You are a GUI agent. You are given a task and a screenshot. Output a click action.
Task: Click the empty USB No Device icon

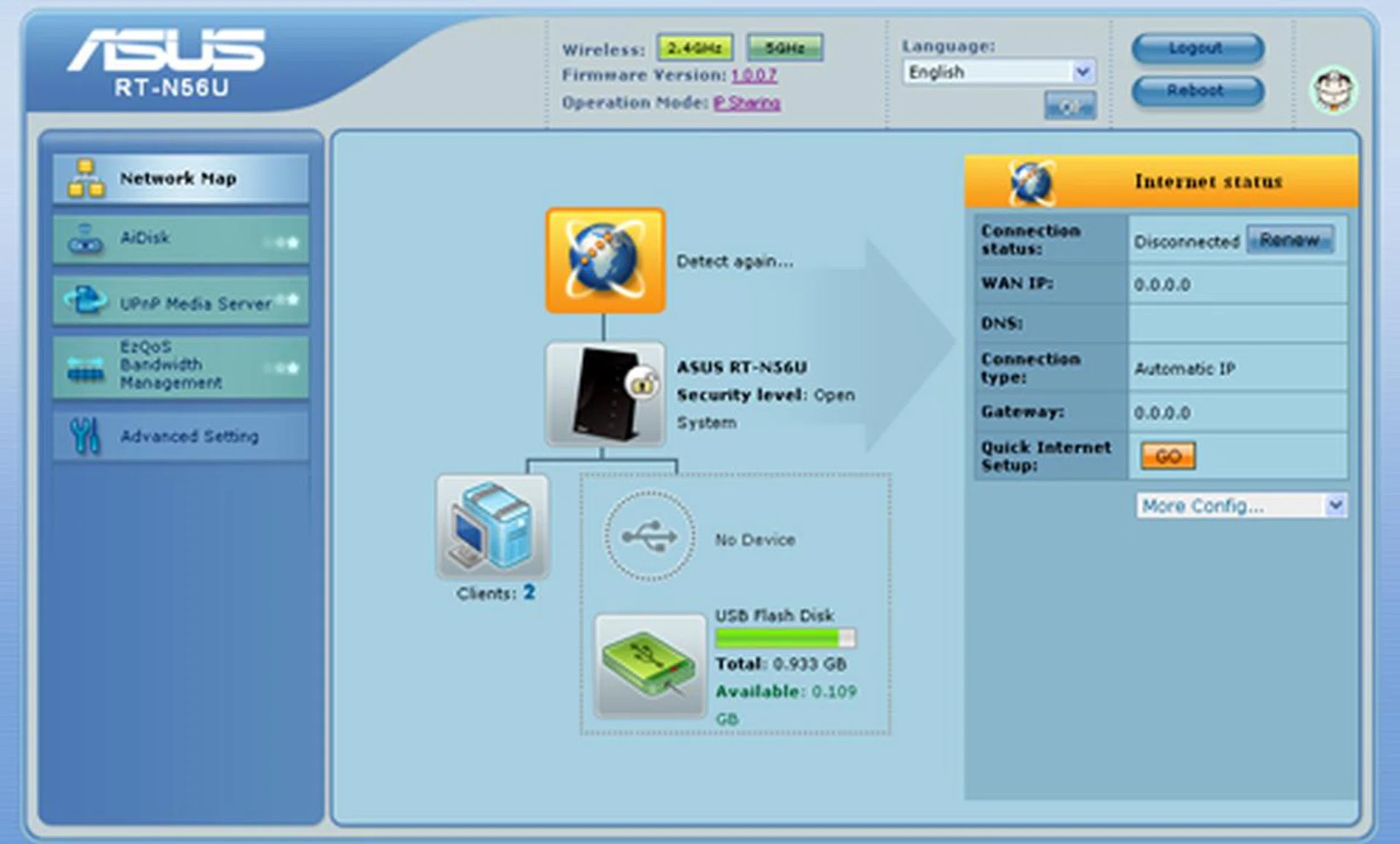[x=649, y=536]
